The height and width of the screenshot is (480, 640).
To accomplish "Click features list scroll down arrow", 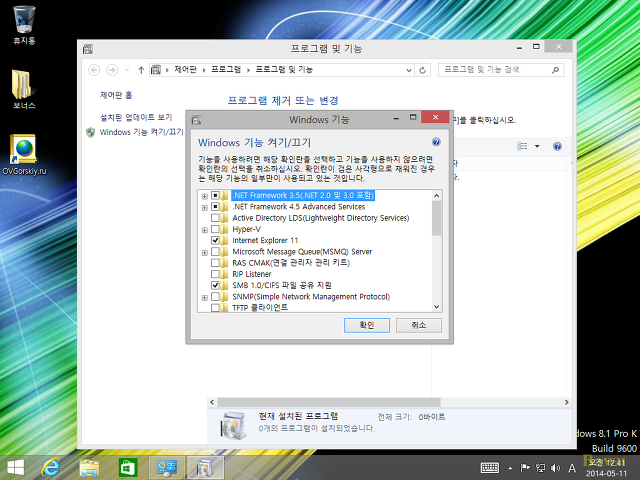I will (x=436, y=307).
